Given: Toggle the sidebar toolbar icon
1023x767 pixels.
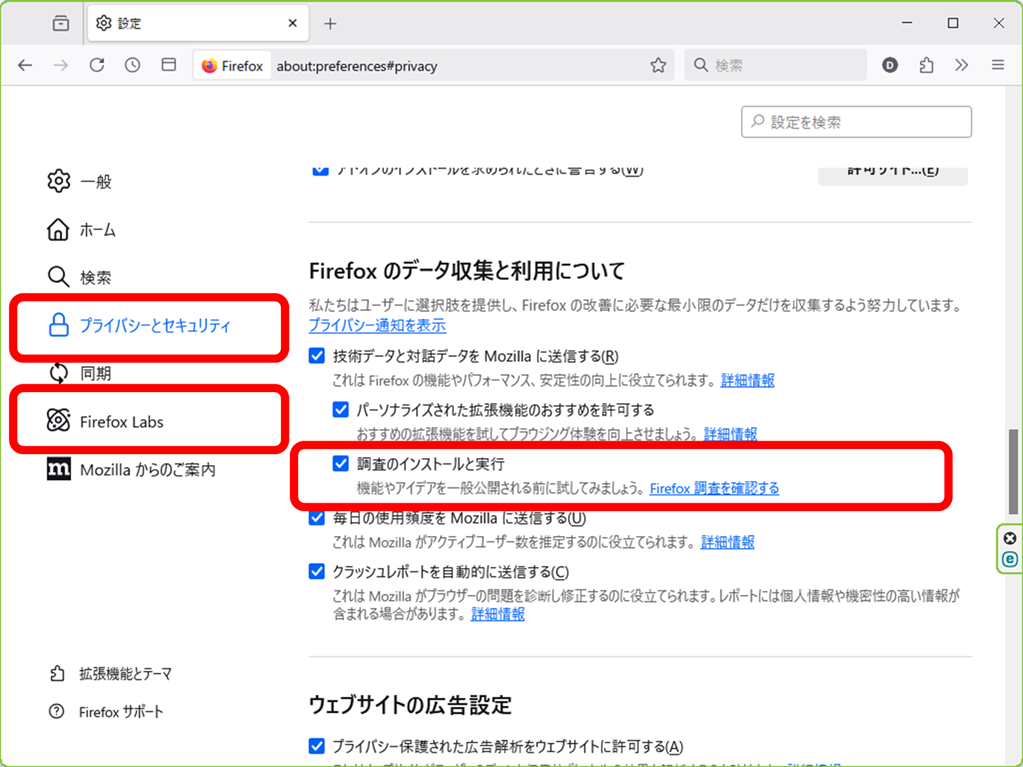Looking at the screenshot, I should (x=169, y=65).
